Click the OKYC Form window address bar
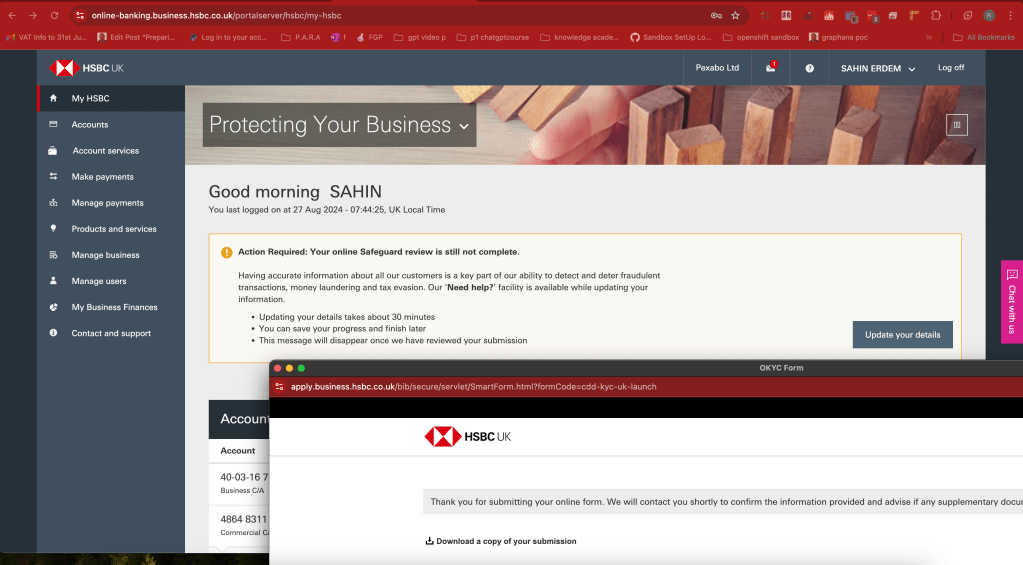The image size is (1023, 565). click(x=473, y=387)
